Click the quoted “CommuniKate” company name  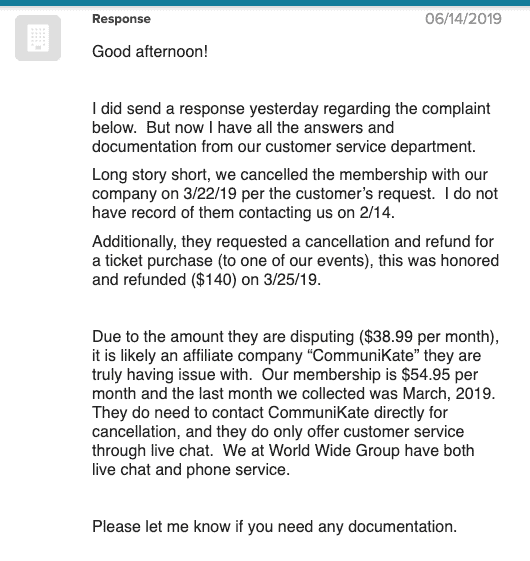pos(363,356)
